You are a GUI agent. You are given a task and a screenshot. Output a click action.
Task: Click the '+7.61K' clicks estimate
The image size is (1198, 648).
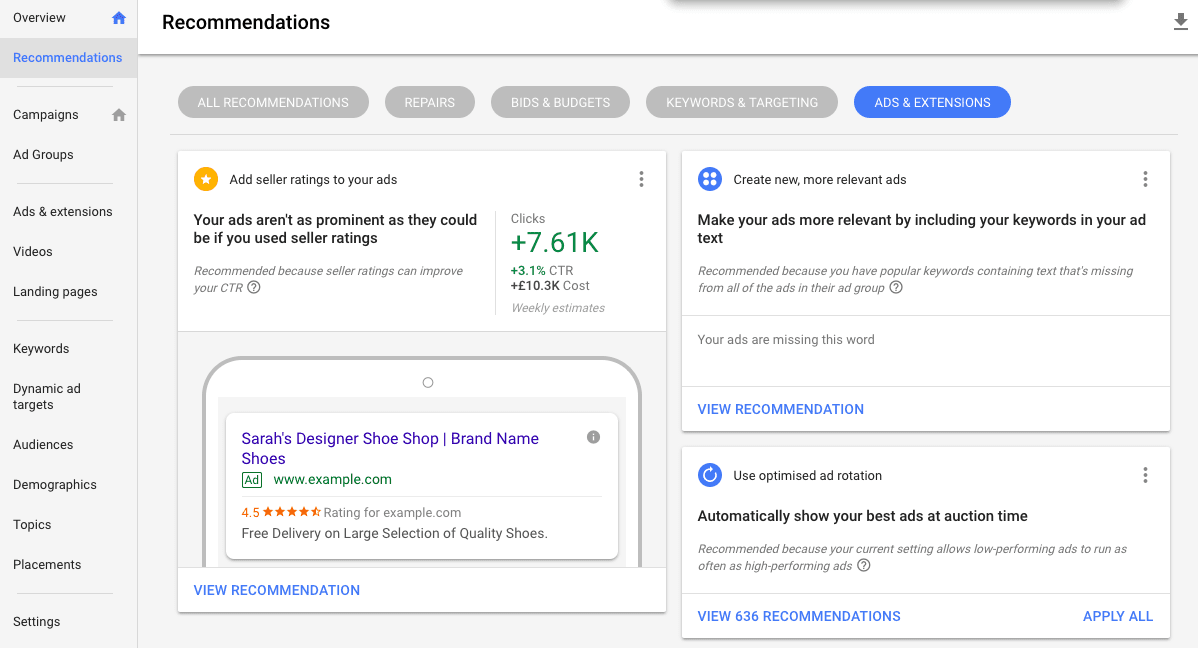tap(555, 242)
